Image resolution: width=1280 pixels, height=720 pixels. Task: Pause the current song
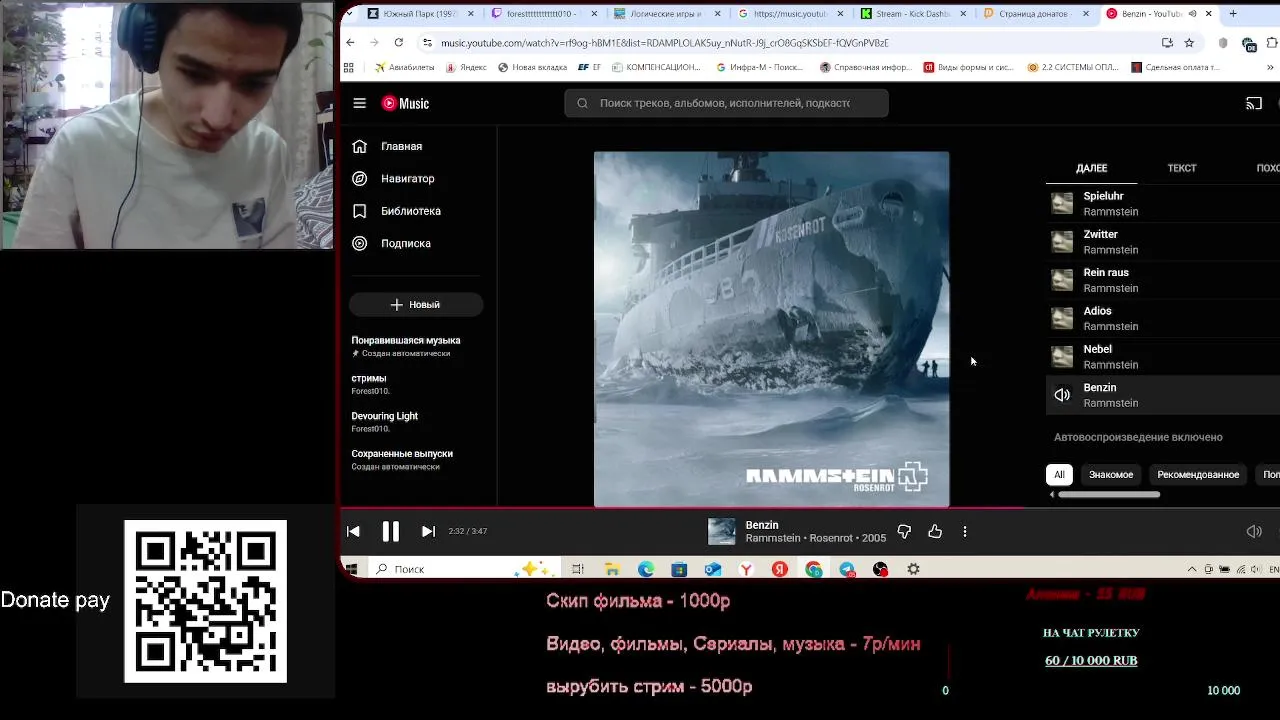click(x=391, y=531)
